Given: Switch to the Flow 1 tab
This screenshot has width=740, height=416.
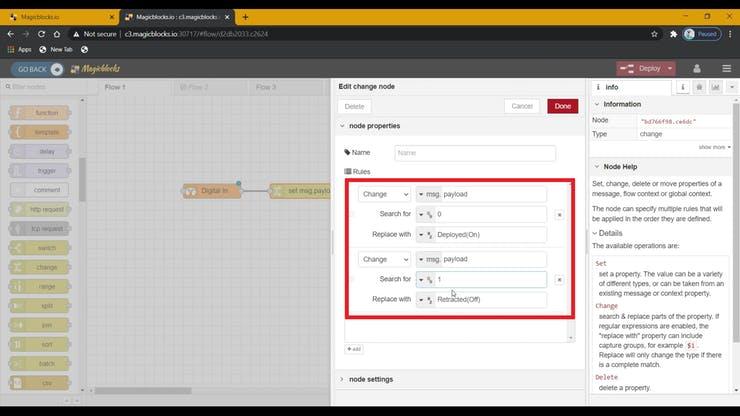Looking at the screenshot, I should tap(115, 87).
